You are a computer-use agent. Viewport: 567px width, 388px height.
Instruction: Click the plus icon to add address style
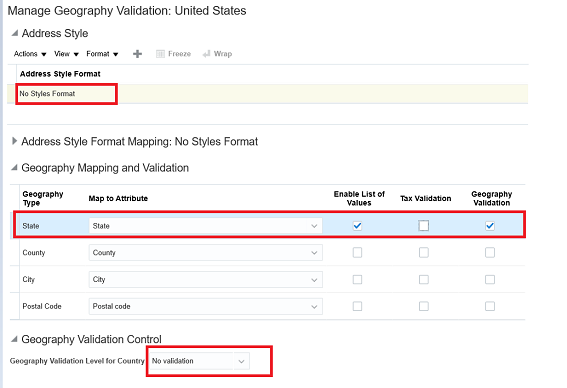click(x=137, y=54)
